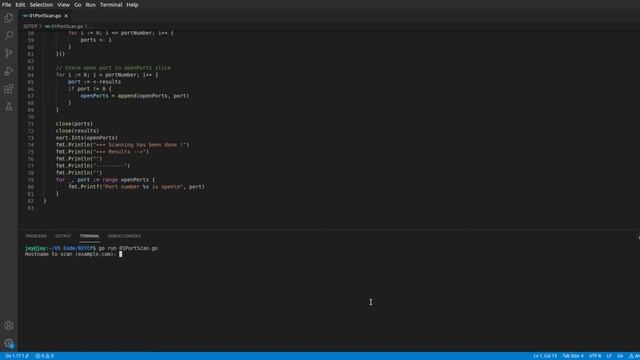640x360 pixels.
Task: Close the 01PortScan.go editor tab
Action: point(66,16)
